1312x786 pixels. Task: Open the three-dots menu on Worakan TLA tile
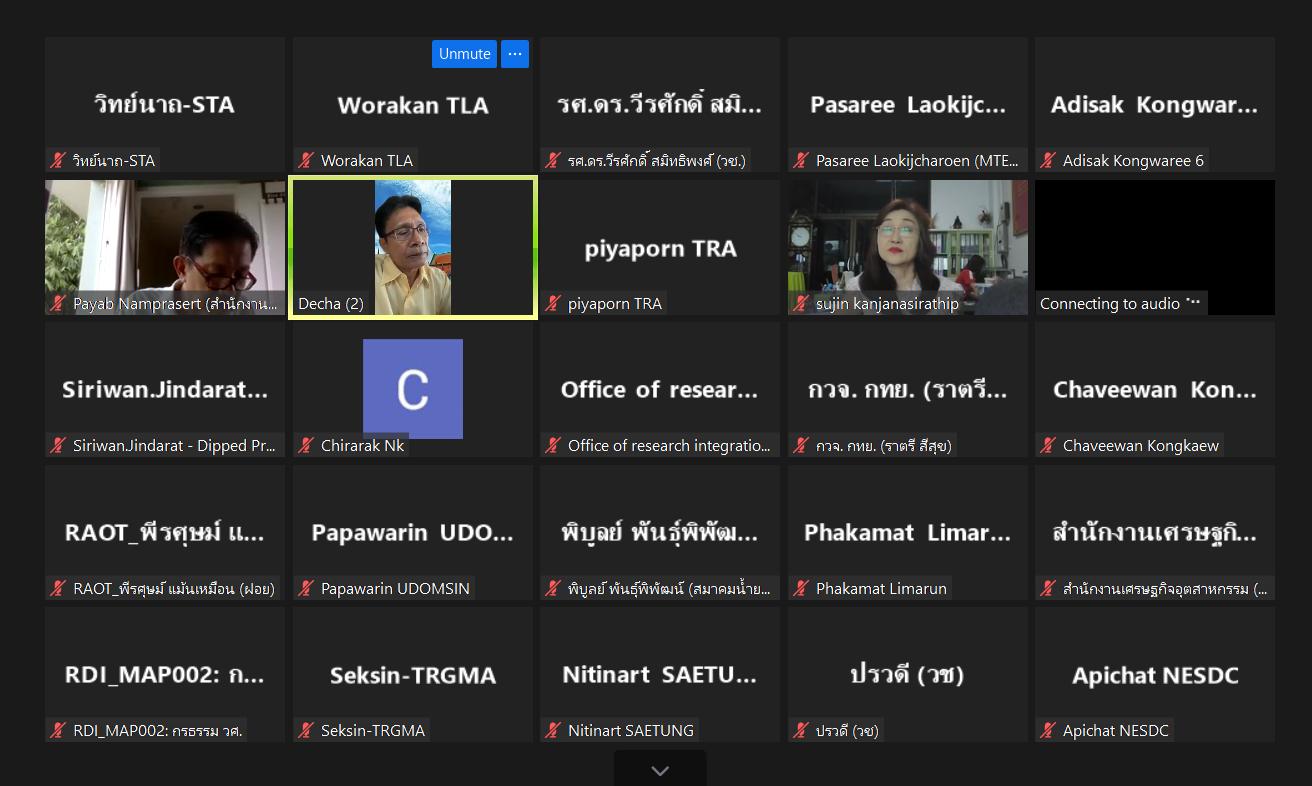pyautogui.click(x=515, y=54)
